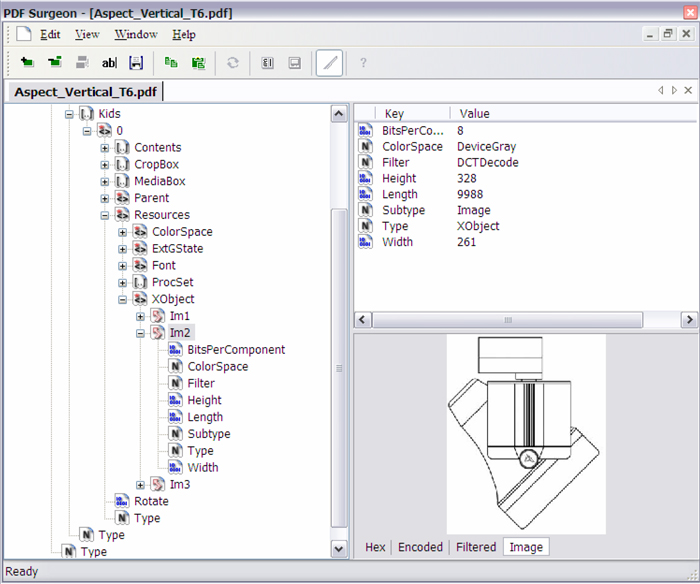Select the XObject value in the Type row
Viewport: 700px width, 584px height.
tap(478, 226)
